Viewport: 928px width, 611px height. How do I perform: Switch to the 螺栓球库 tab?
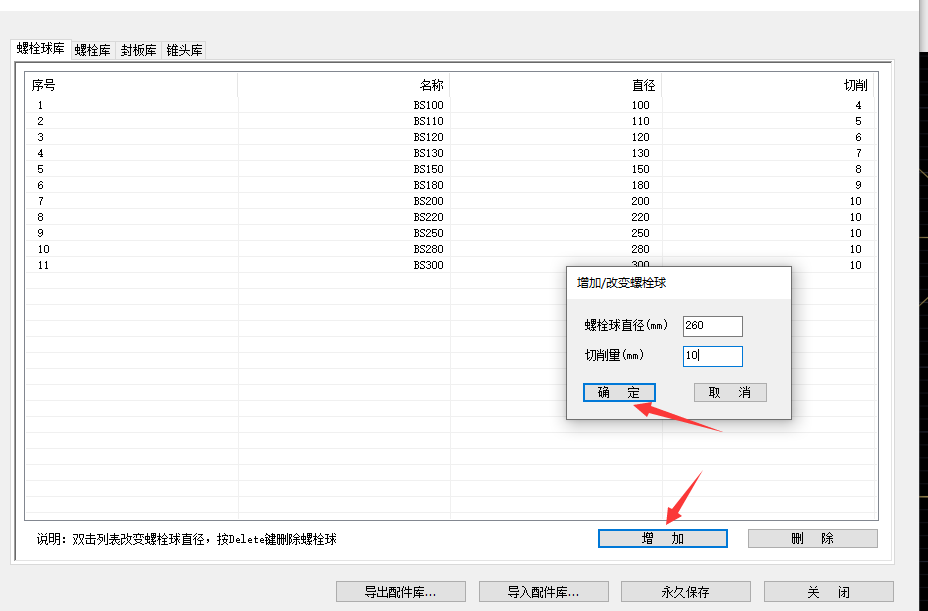[x=41, y=49]
